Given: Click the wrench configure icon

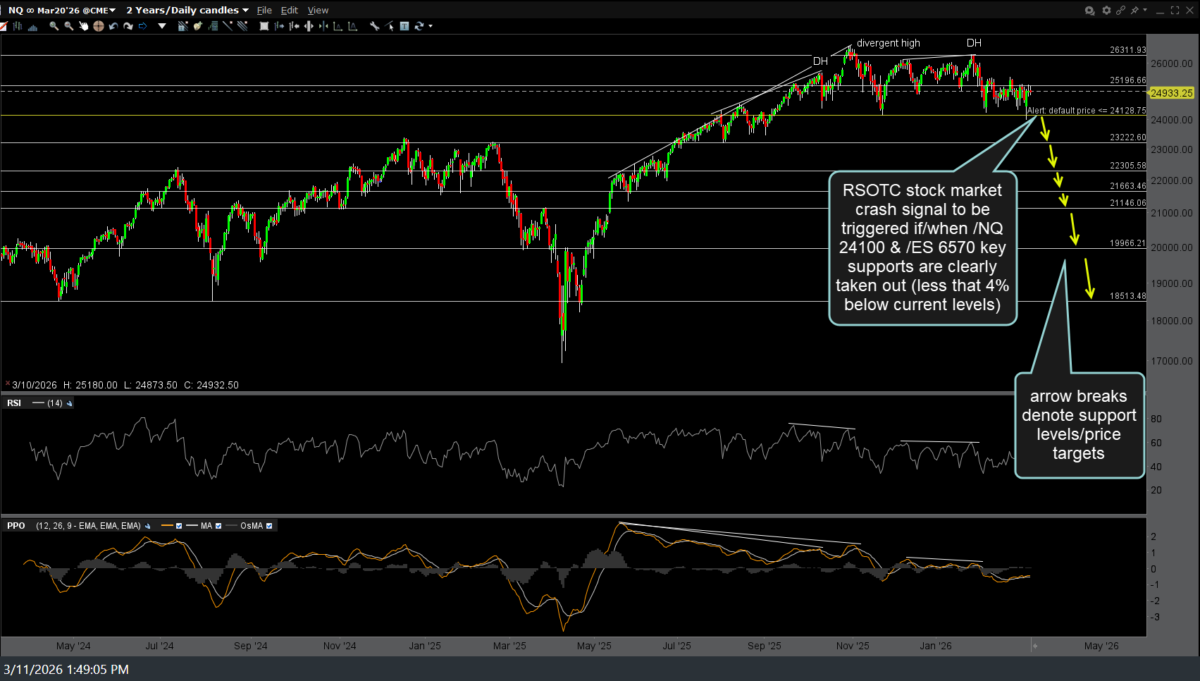Looking at the screenshot, I should [374, 26].
